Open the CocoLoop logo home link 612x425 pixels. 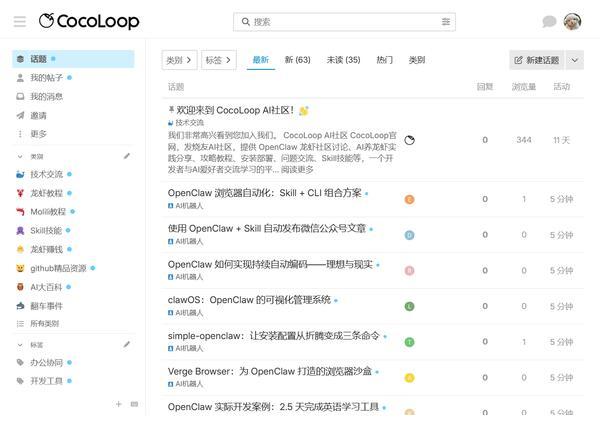click(x=89, y=21)
